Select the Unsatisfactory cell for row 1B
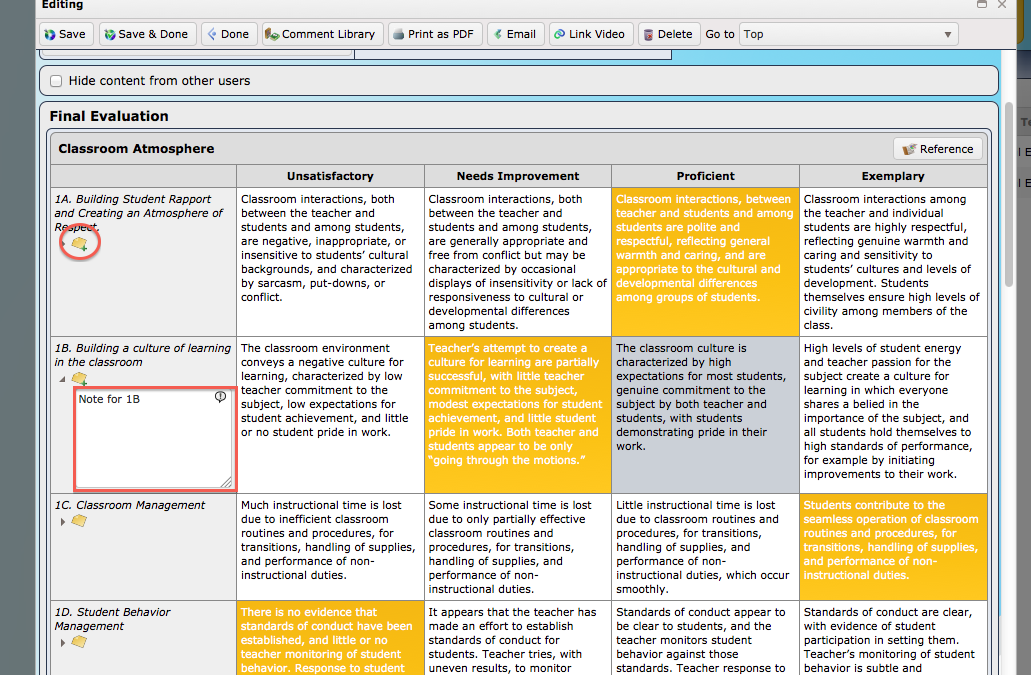1031x675 pixels. tap(330, 415)
